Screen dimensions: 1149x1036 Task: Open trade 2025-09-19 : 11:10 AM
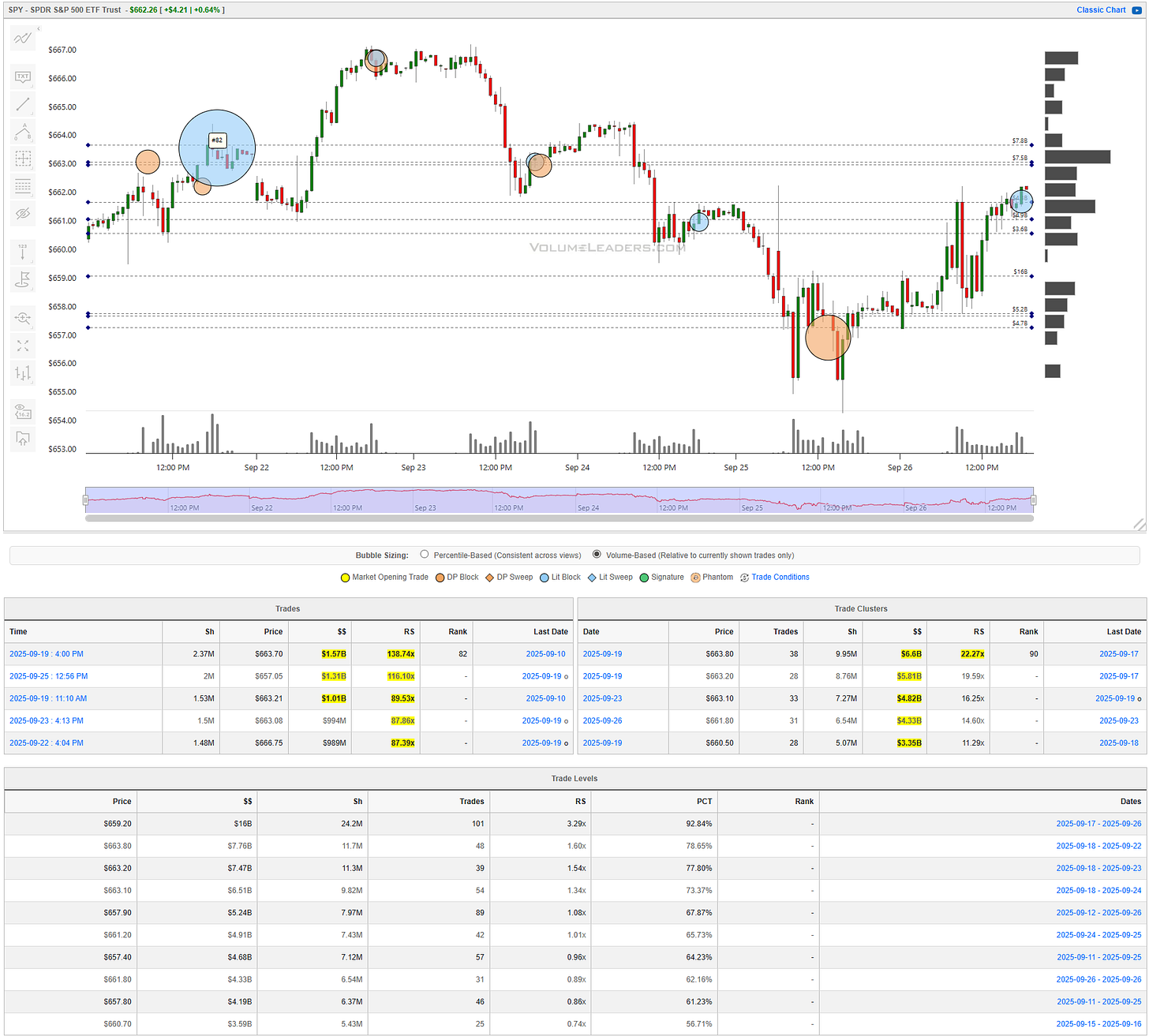point(48,698)
